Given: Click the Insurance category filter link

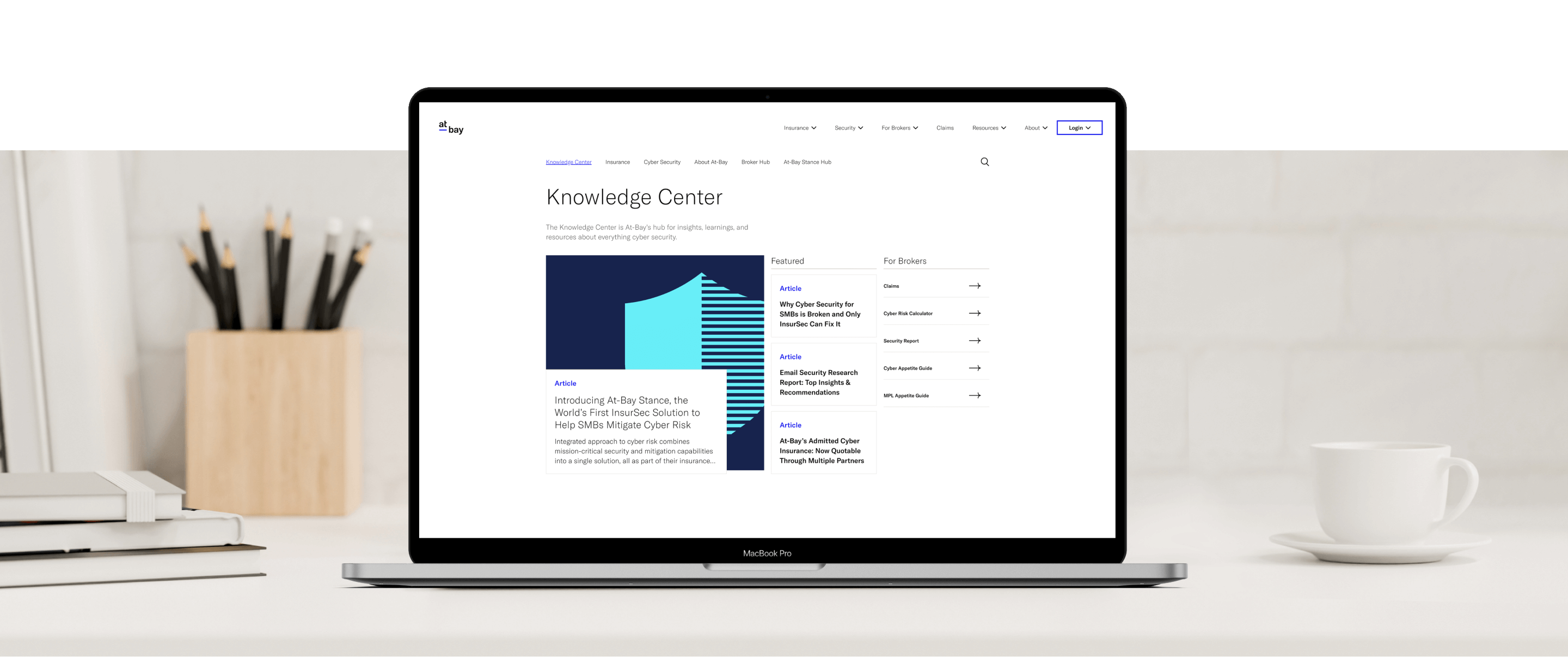Looking at the screenshot, I should pyautogui.click(x=617, y=162).
